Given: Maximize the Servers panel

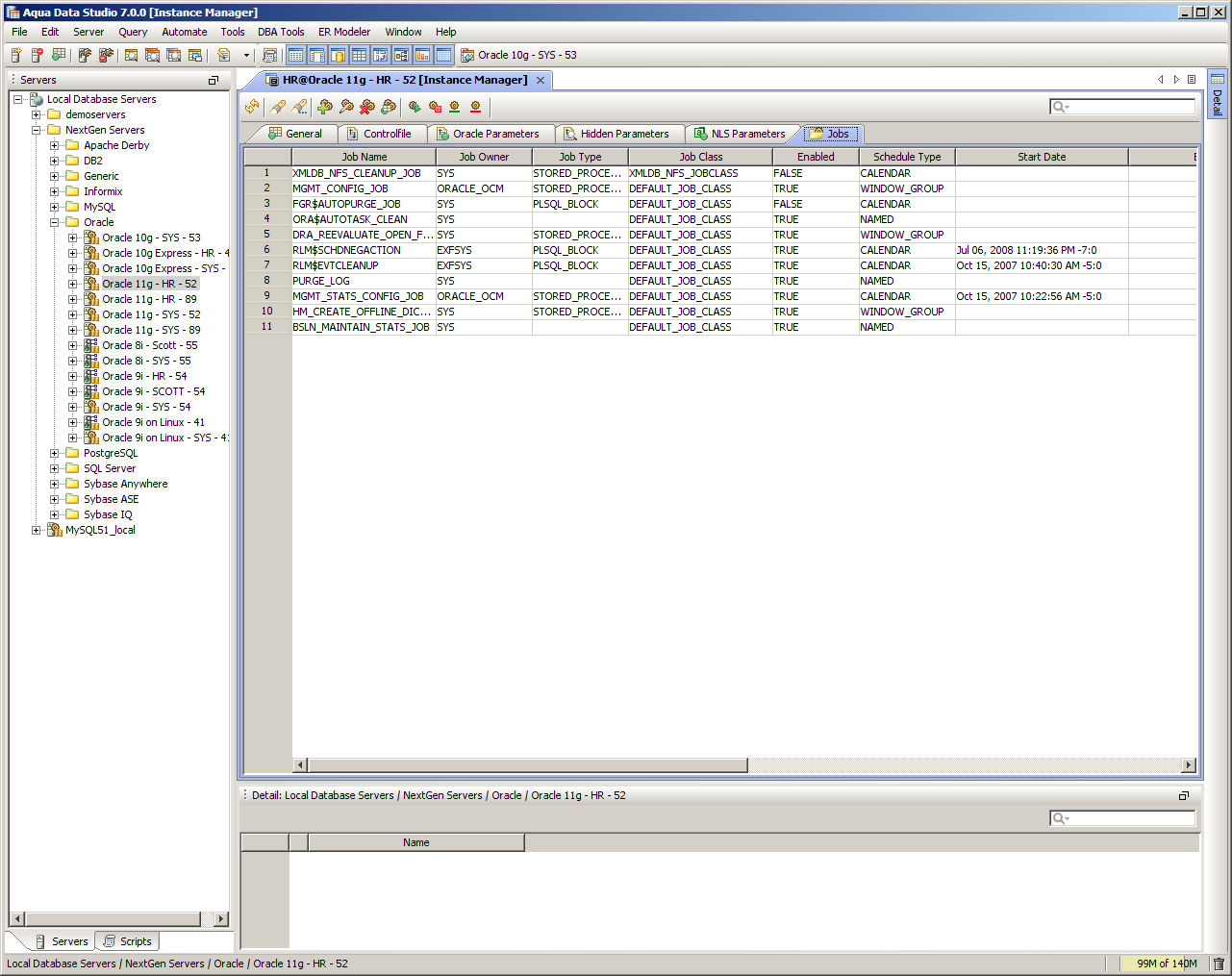Looking at the screenshot, I should coord(214,80).
